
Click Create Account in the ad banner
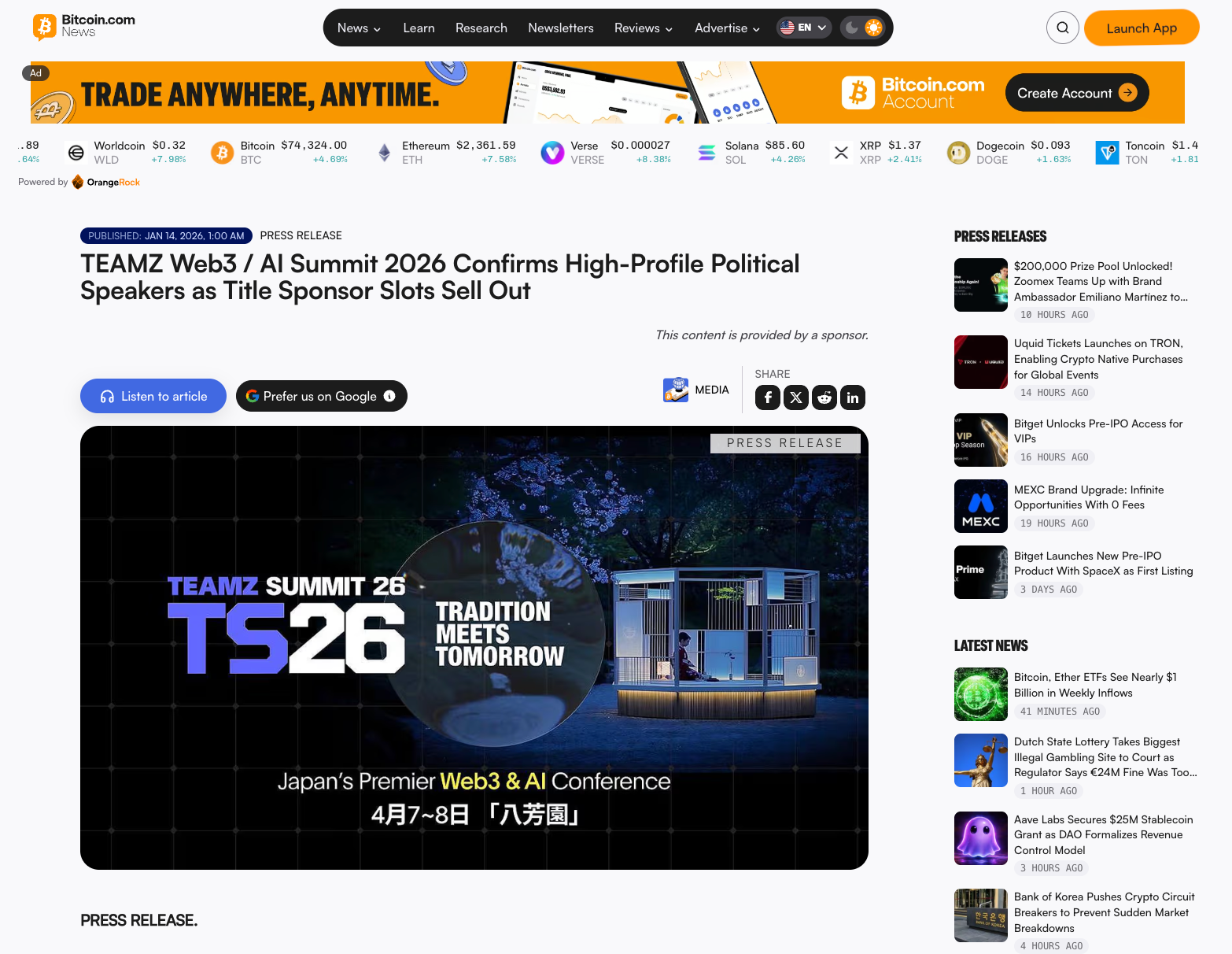point(1077,93)
